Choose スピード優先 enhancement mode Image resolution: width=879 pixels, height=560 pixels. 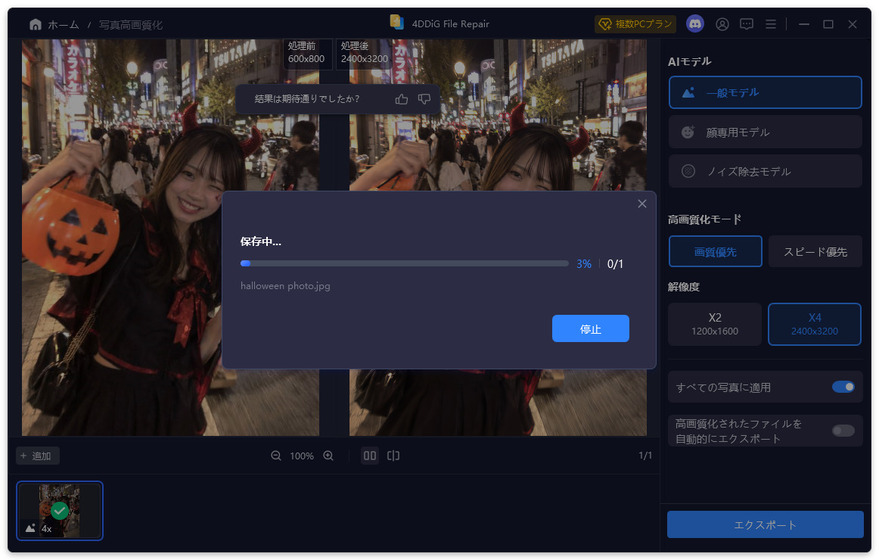[x=815, y=252]
